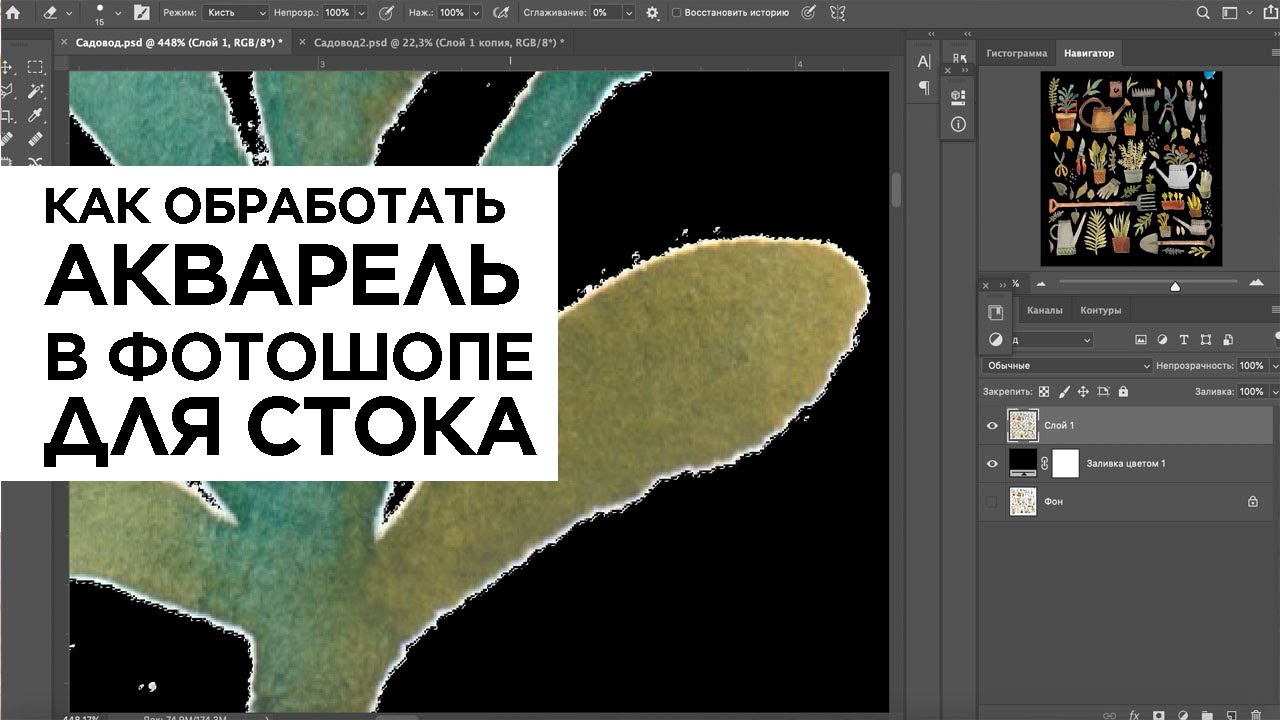Hide the Слой 1 layer
The height and width of the screenshot is (720, 1280).
pos(992,426)
